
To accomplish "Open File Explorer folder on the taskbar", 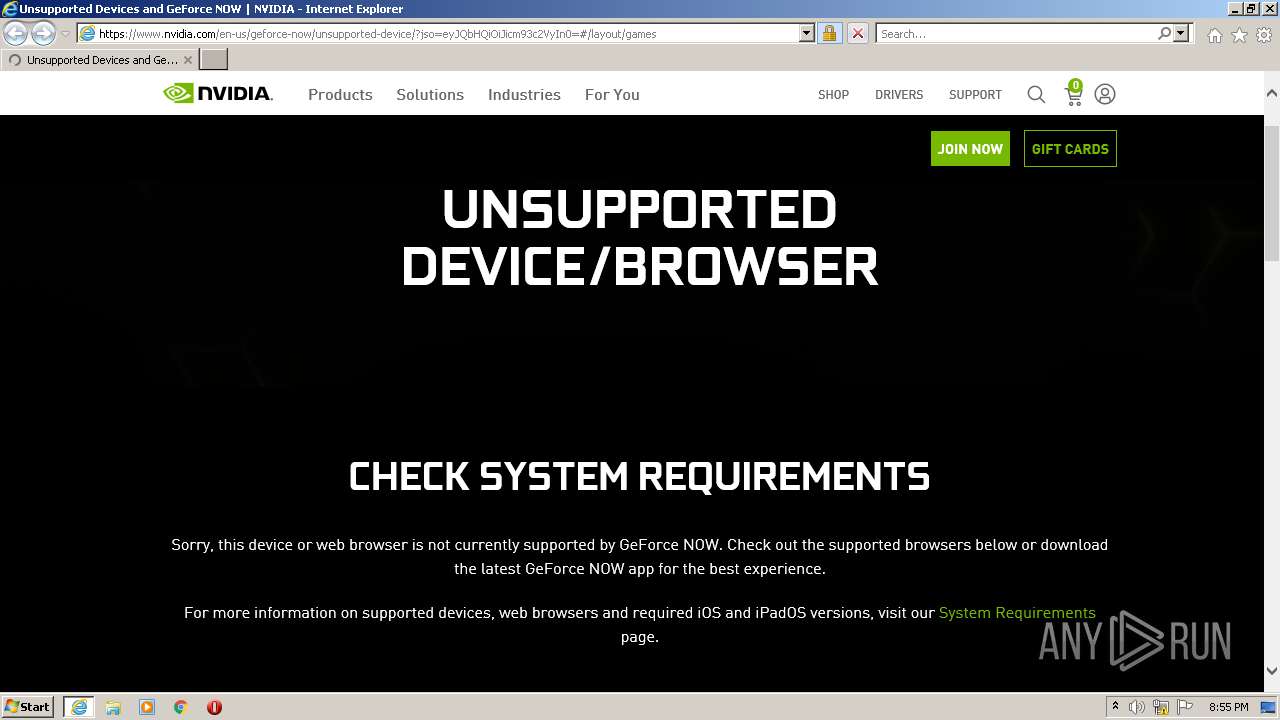I will (x=113, y=707).
